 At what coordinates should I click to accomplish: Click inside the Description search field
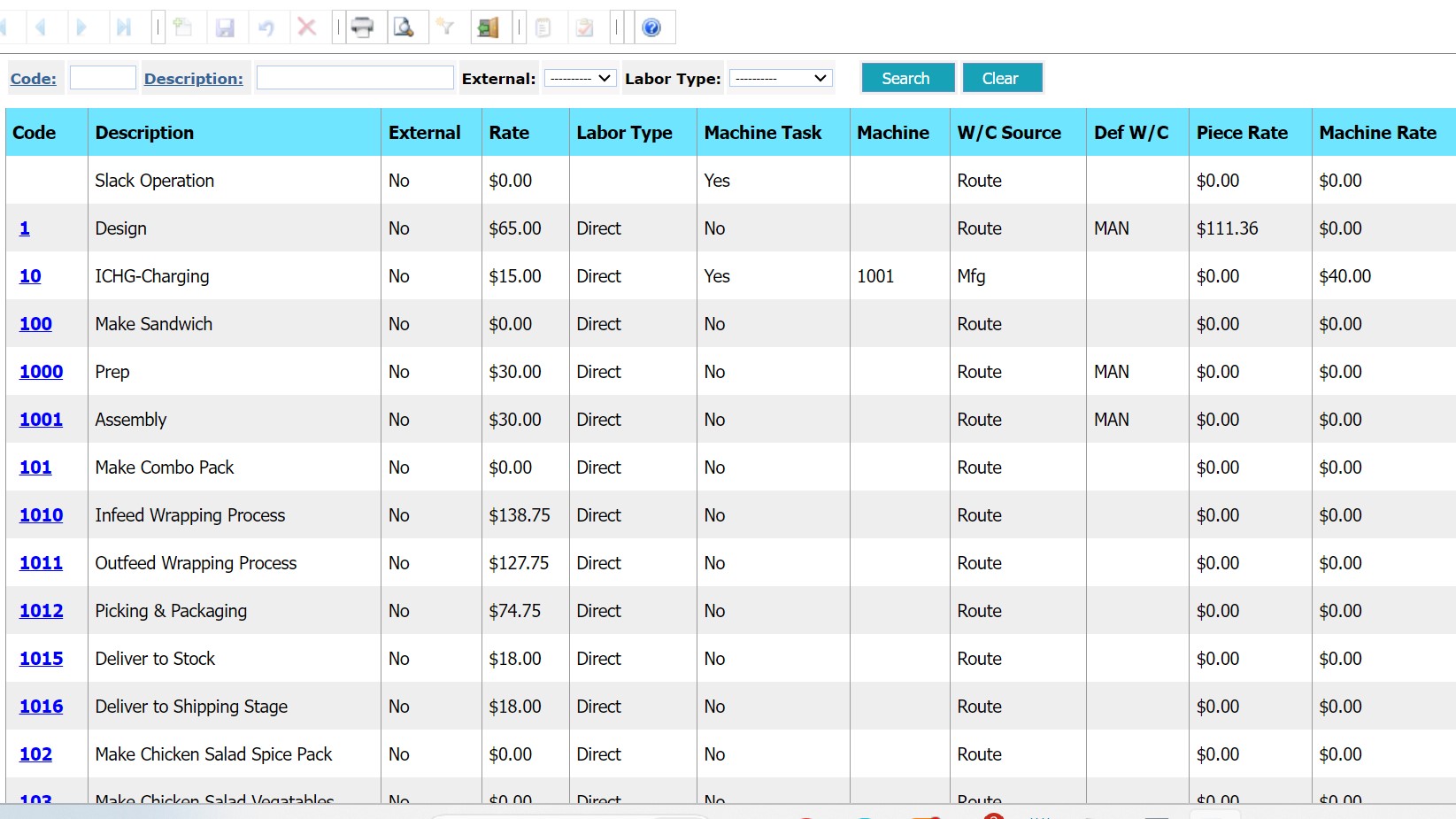point(353,78)
